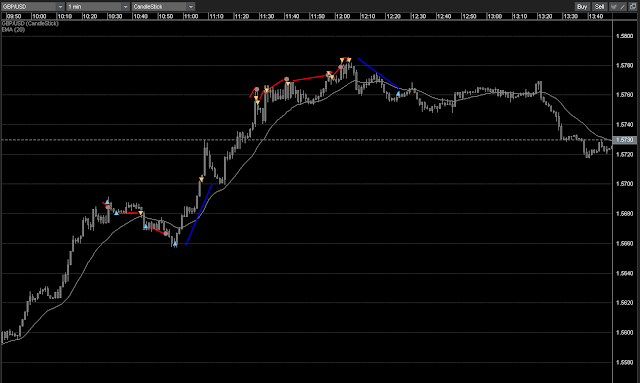Click the 10:00 time axis label
This screenshot has height=383, width=640.
(x=39, y=16)
